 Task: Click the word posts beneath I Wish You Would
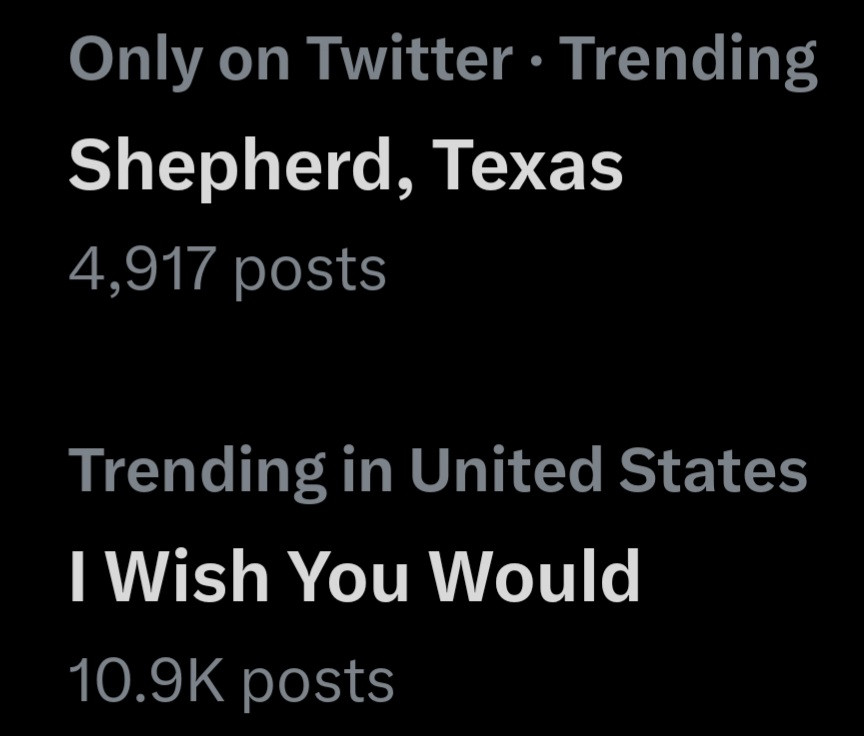click(x=318, y=682)
